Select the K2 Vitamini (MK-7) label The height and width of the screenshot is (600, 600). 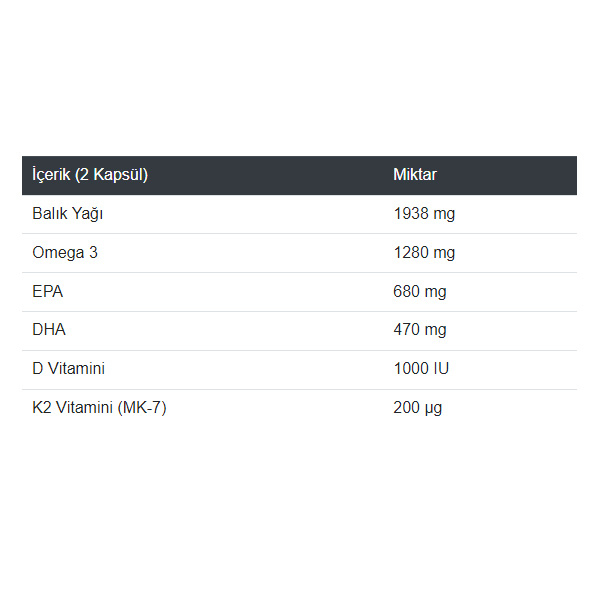[99, 408]
